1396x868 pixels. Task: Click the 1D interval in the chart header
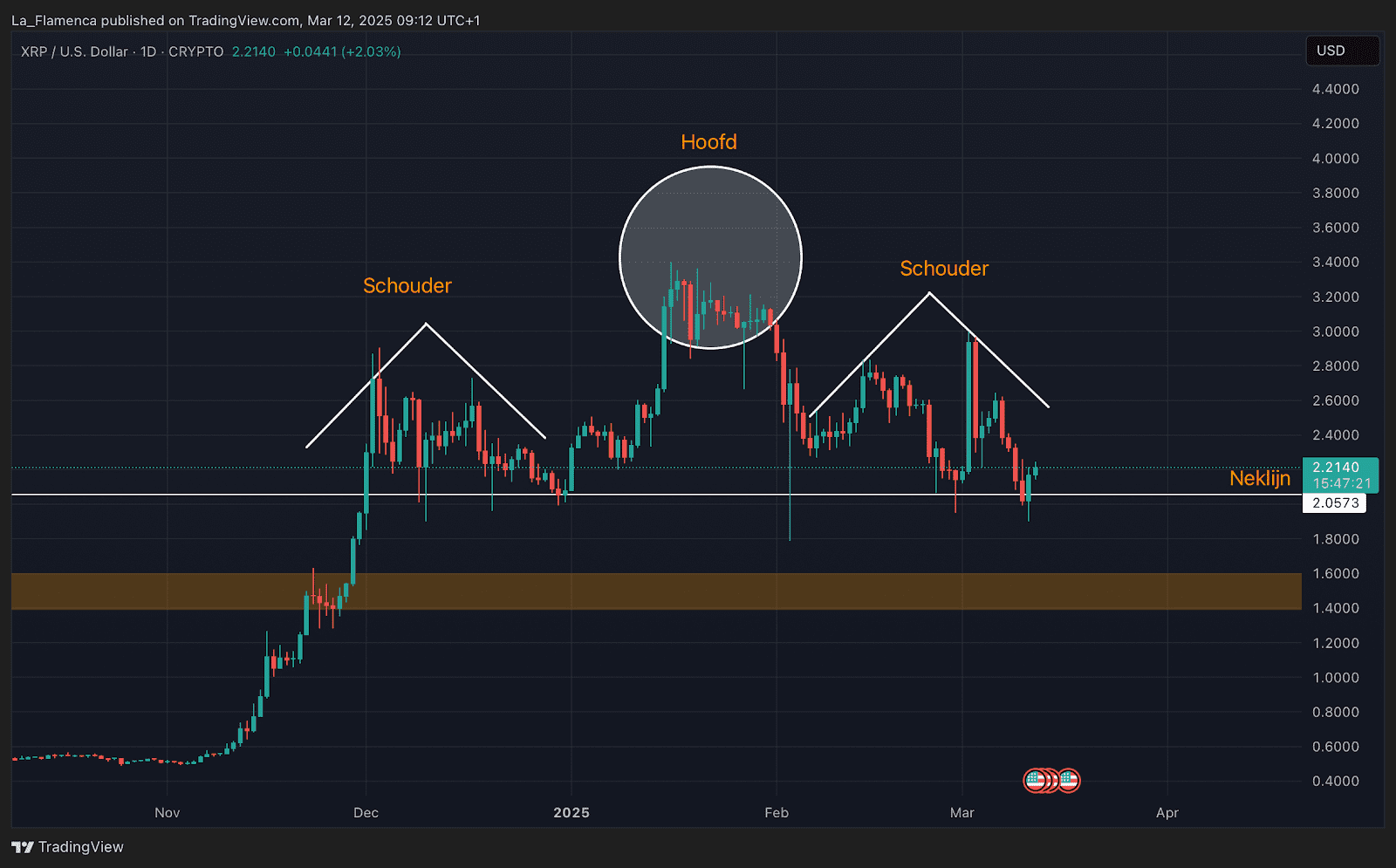coord(148,51)
